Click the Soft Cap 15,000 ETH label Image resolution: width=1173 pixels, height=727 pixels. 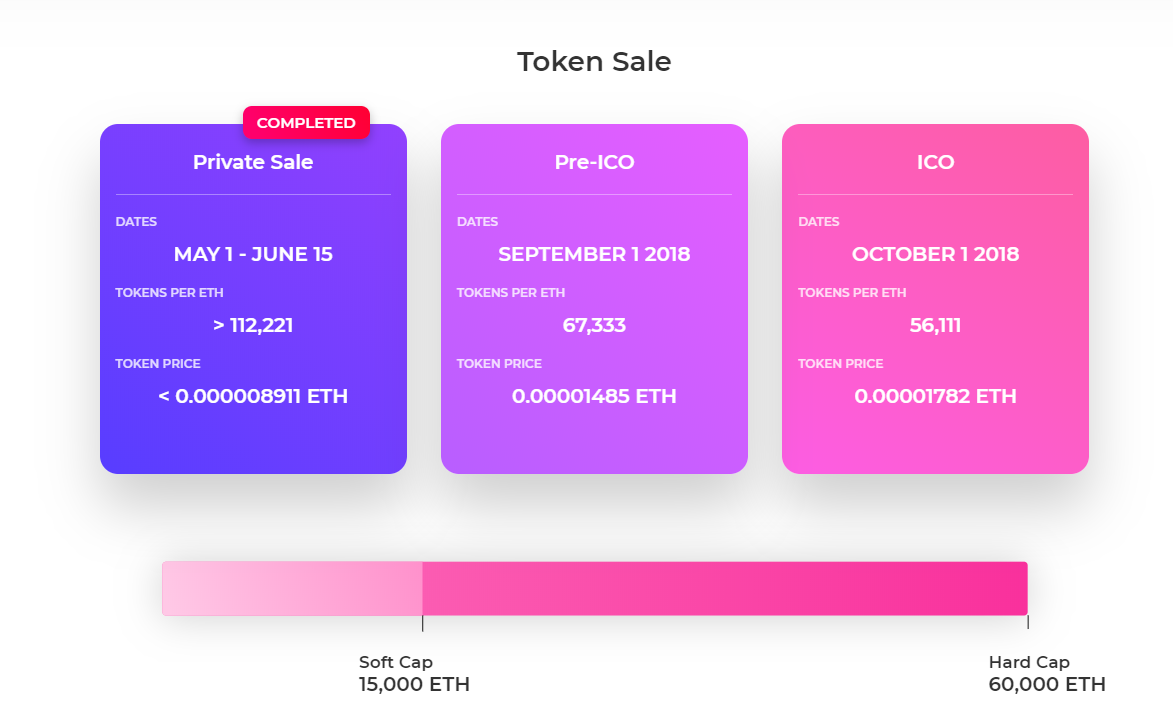[x=414, y=673]
